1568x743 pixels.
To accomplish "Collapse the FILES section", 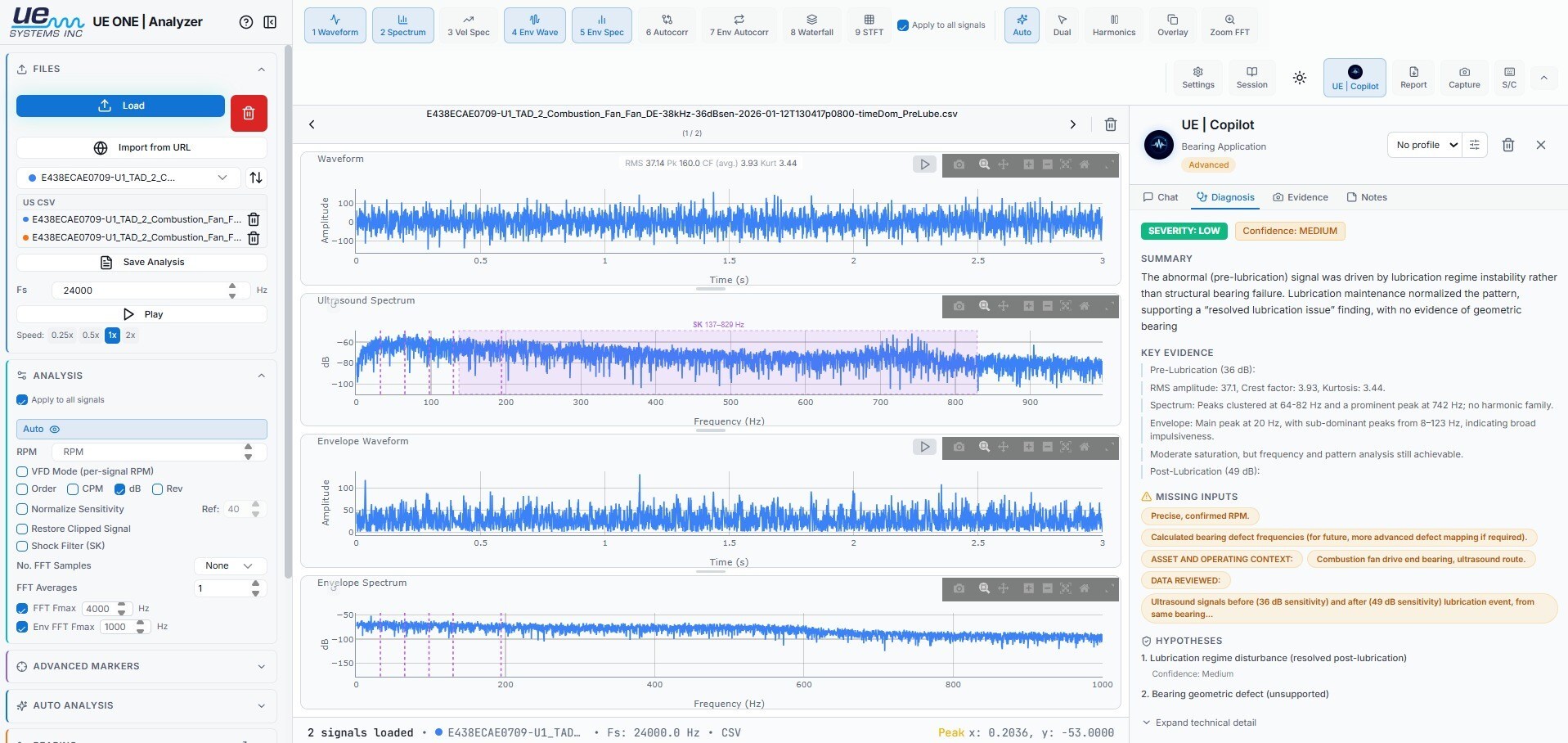I will tap(261, 70).
